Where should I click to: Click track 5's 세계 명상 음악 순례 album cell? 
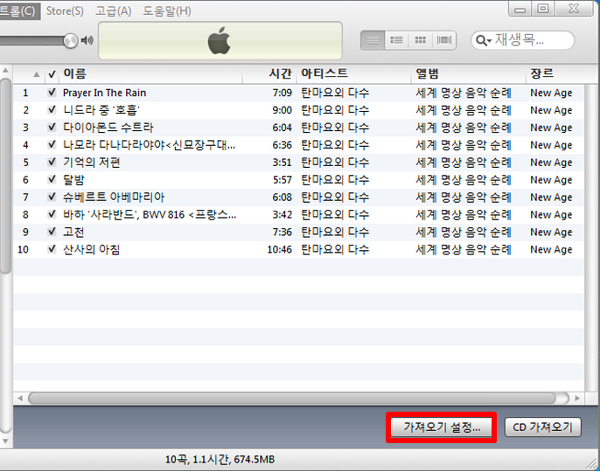(x=463, y=162)
